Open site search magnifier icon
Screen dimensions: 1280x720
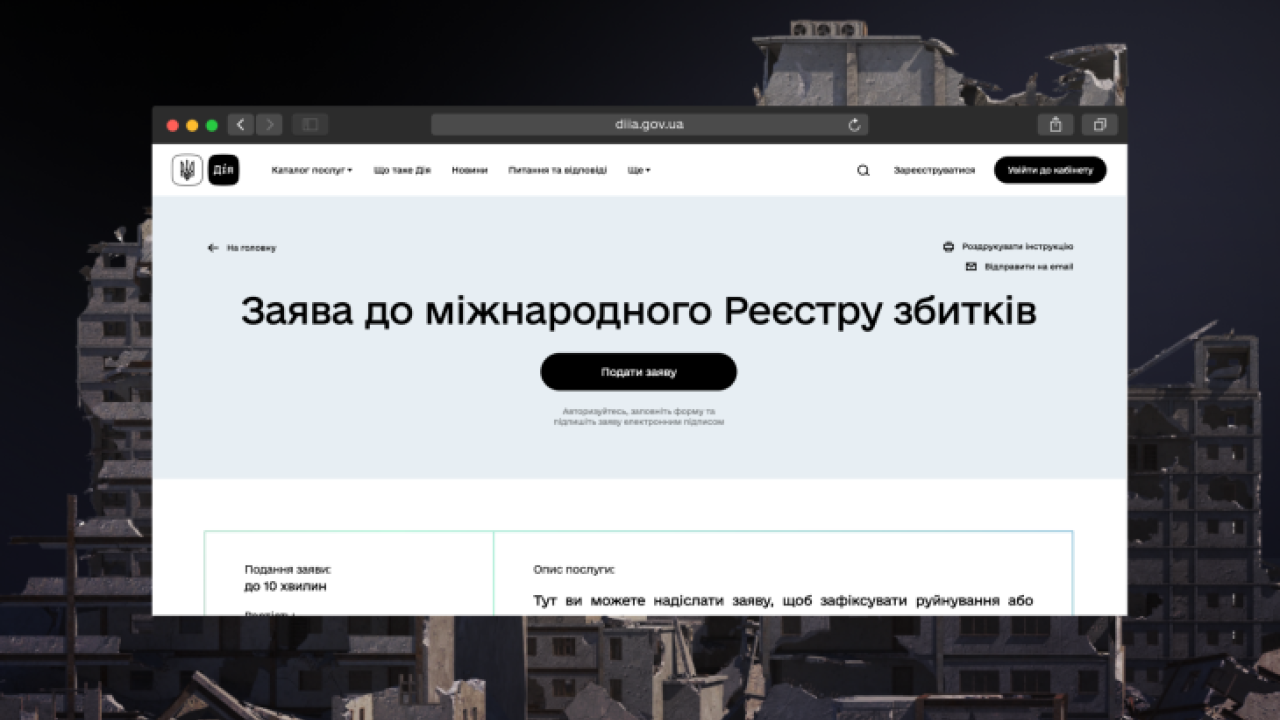(863, 170)
